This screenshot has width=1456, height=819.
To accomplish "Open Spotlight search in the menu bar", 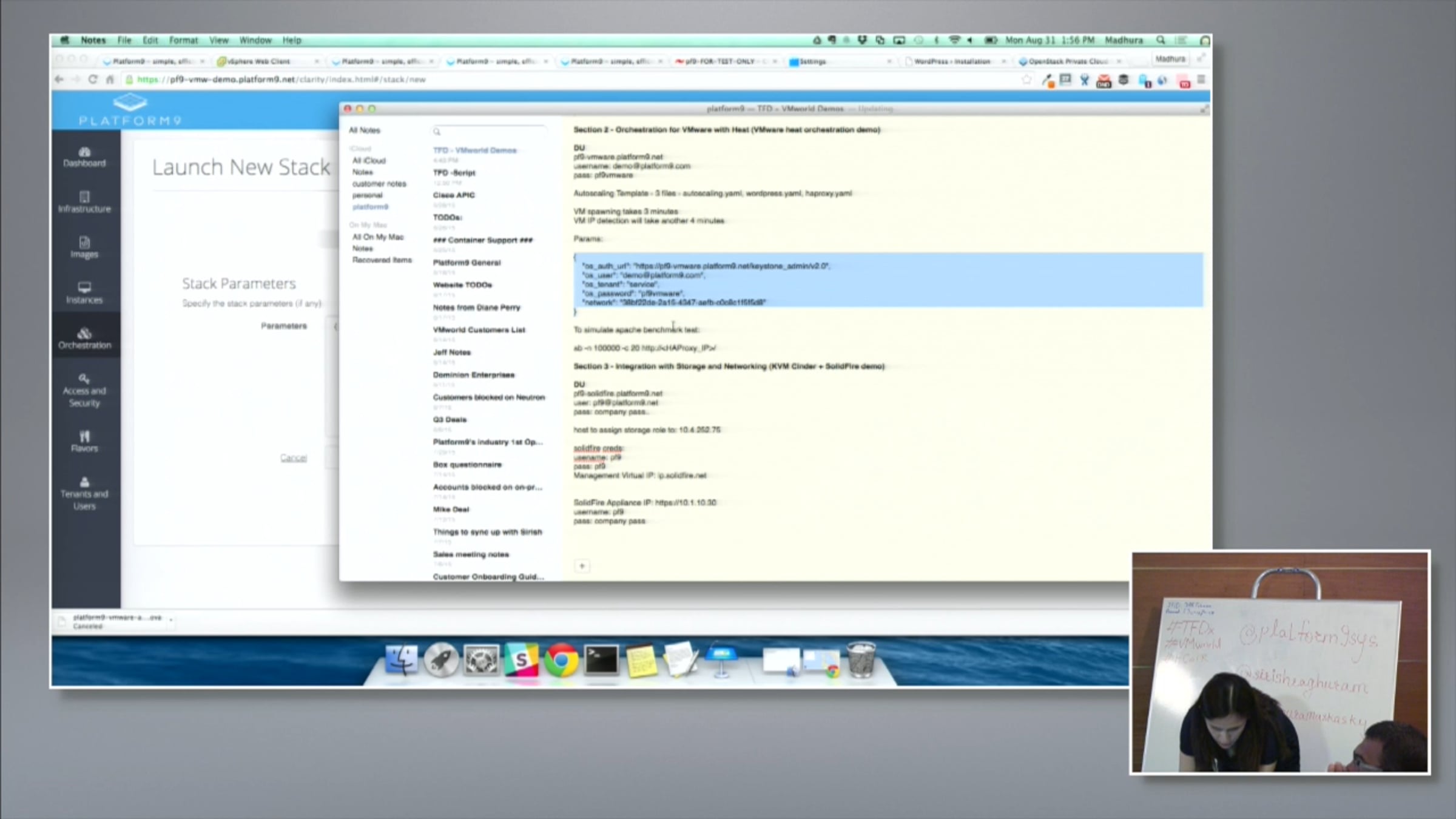I will click(x=1161, y=40).
